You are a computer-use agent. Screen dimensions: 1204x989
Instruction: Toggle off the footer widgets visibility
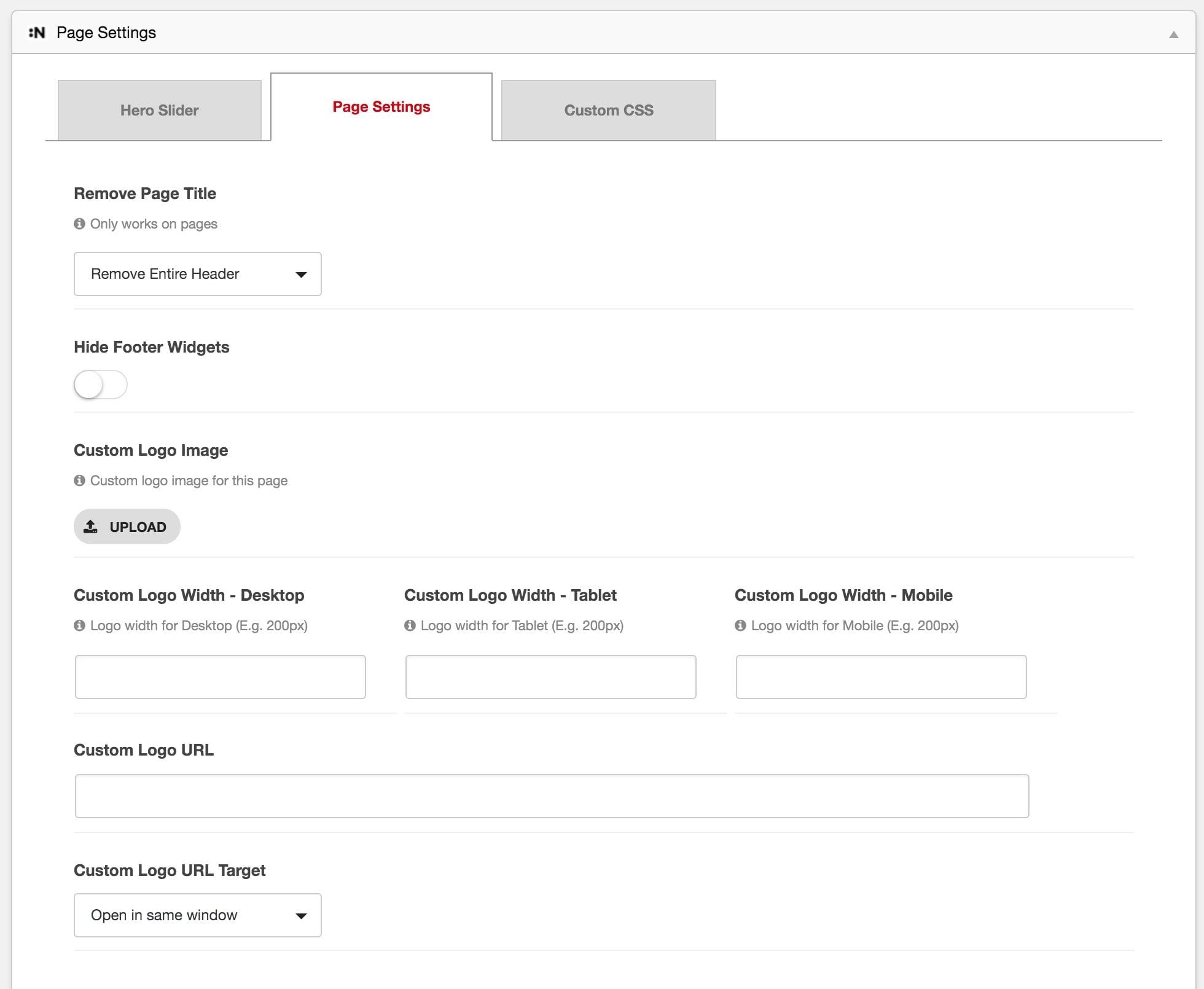tap(101, 383)
